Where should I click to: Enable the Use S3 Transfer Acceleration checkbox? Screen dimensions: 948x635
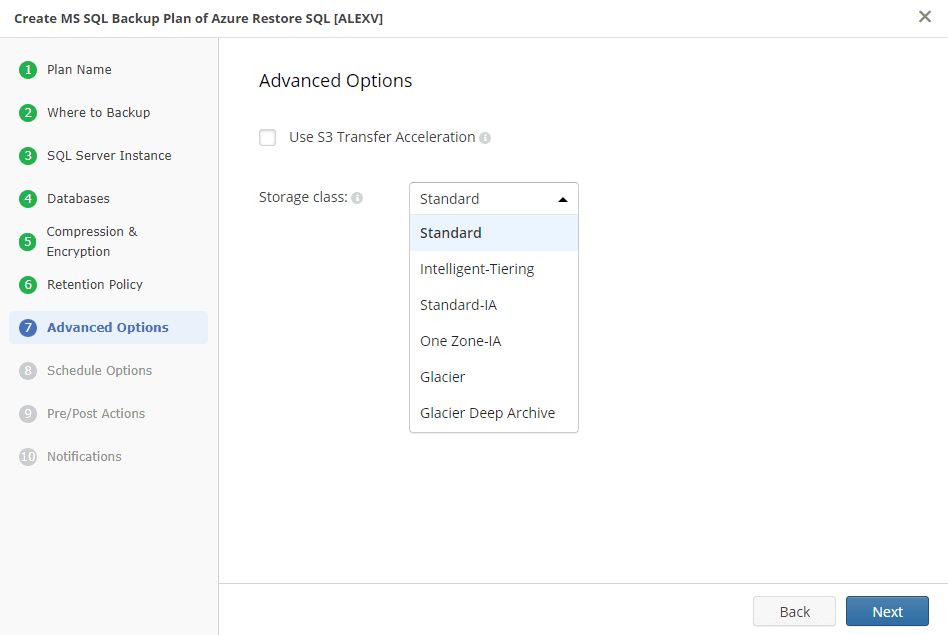267,137
